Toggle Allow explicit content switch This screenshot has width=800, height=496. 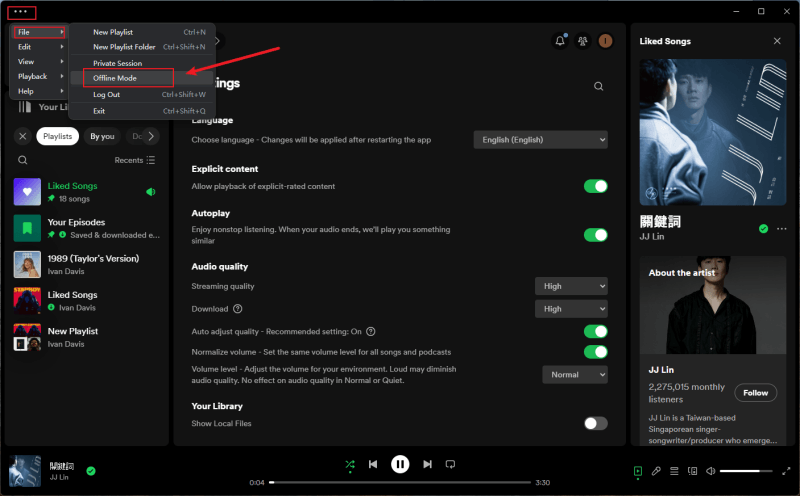pos(595,186)
